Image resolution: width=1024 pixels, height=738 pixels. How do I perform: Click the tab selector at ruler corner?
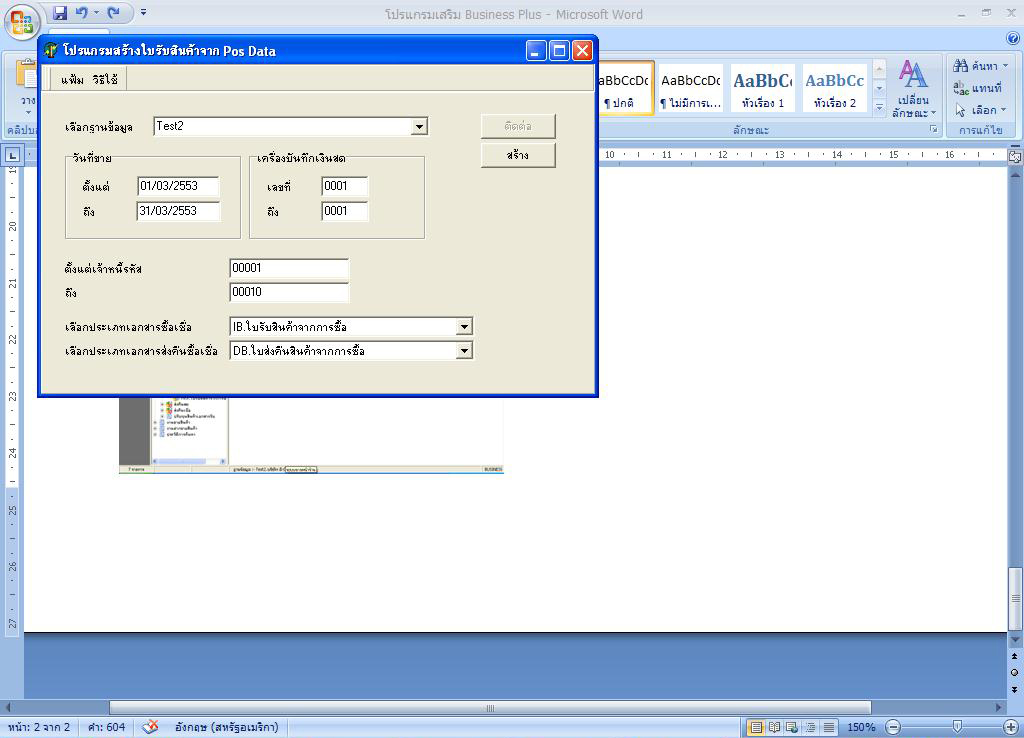click(x=12, y=155)
